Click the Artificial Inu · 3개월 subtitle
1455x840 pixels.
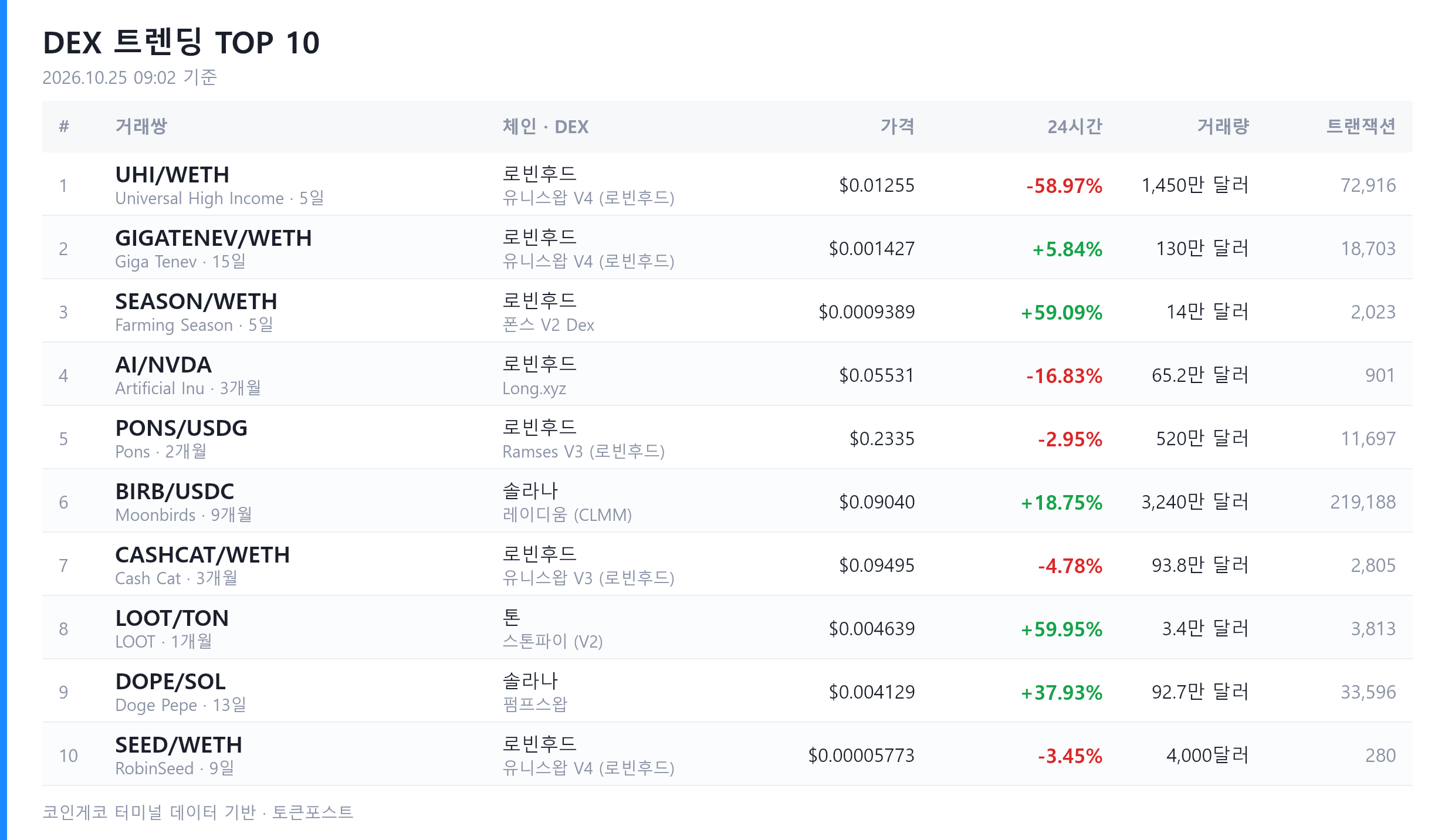pyautogui.click(x=188, y=388)
